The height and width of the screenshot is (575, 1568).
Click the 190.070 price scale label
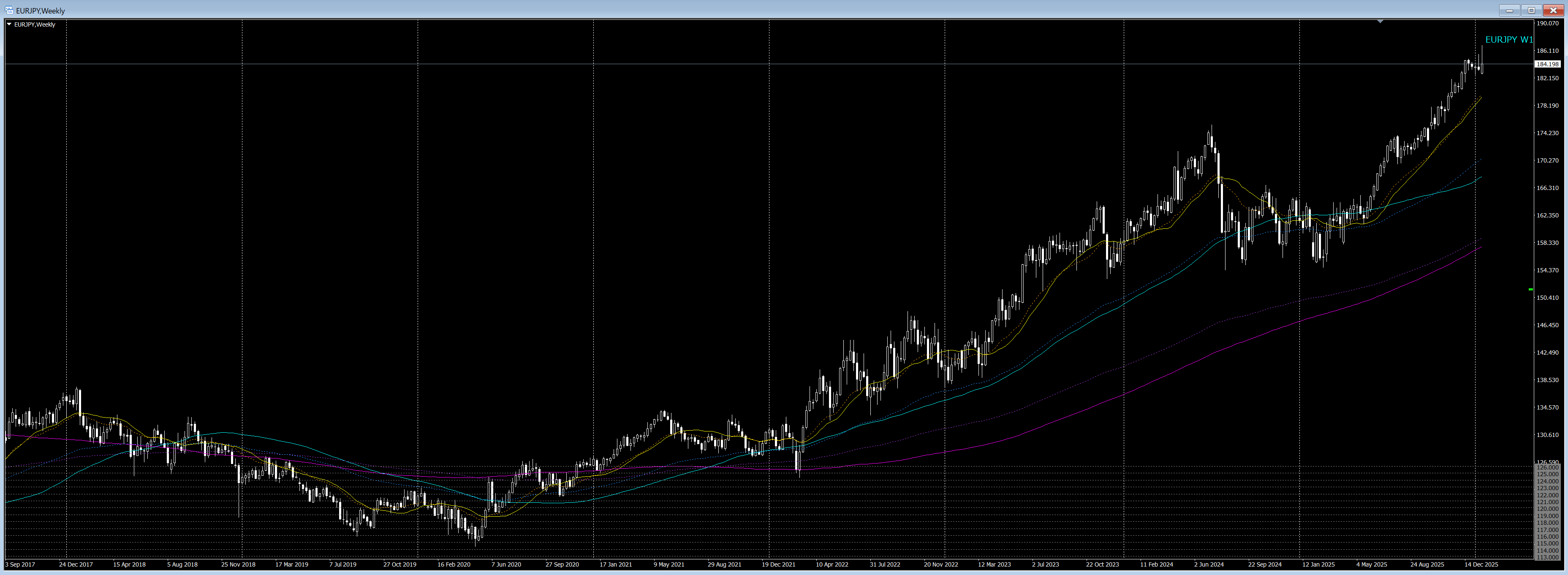[x=1547, y=24]
